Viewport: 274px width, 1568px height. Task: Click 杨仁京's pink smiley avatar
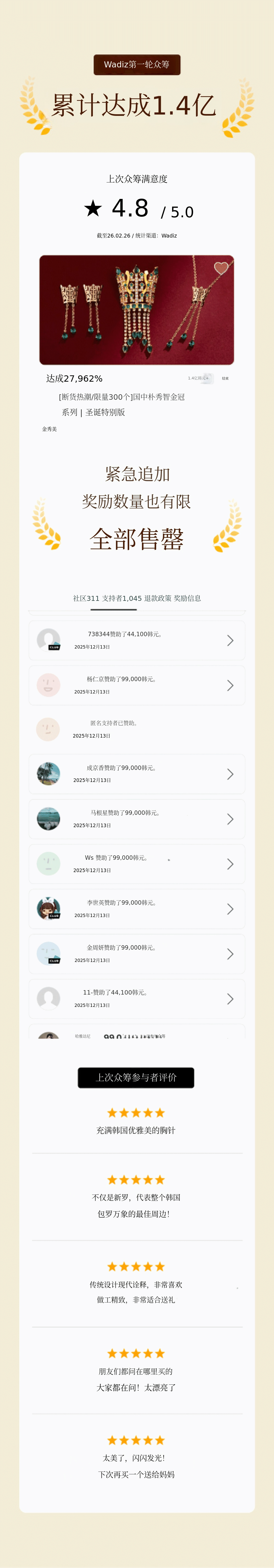(x=49, y=685)
